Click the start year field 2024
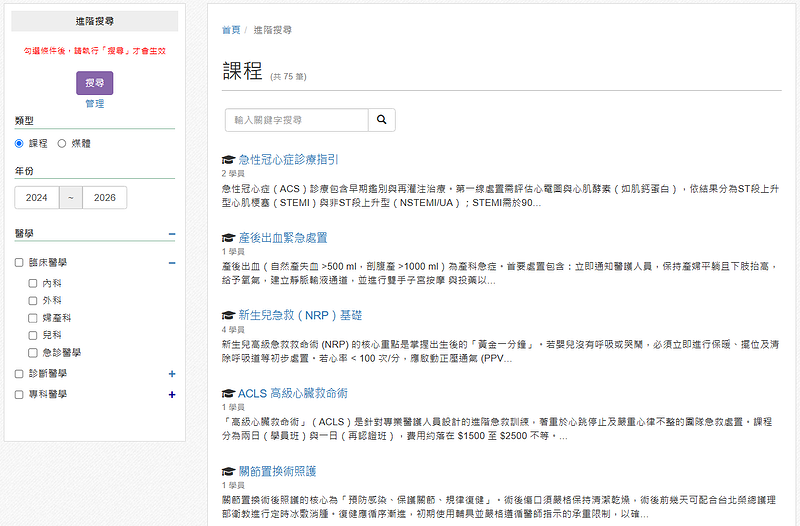The width and height of the screenshot is (800, 526). (x=37, y=197)
